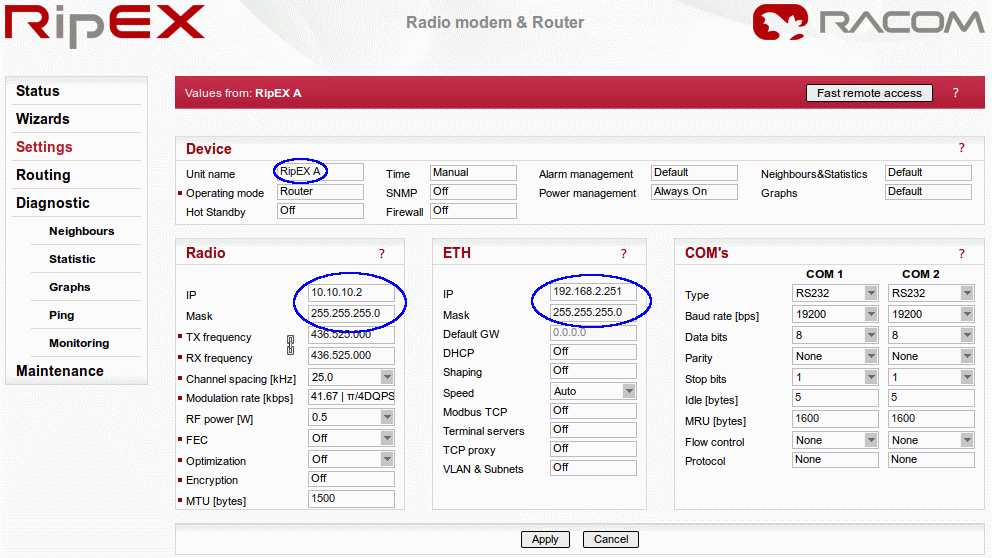
Task: Click COM 1 Protocol None field
Action: point(835,460)
